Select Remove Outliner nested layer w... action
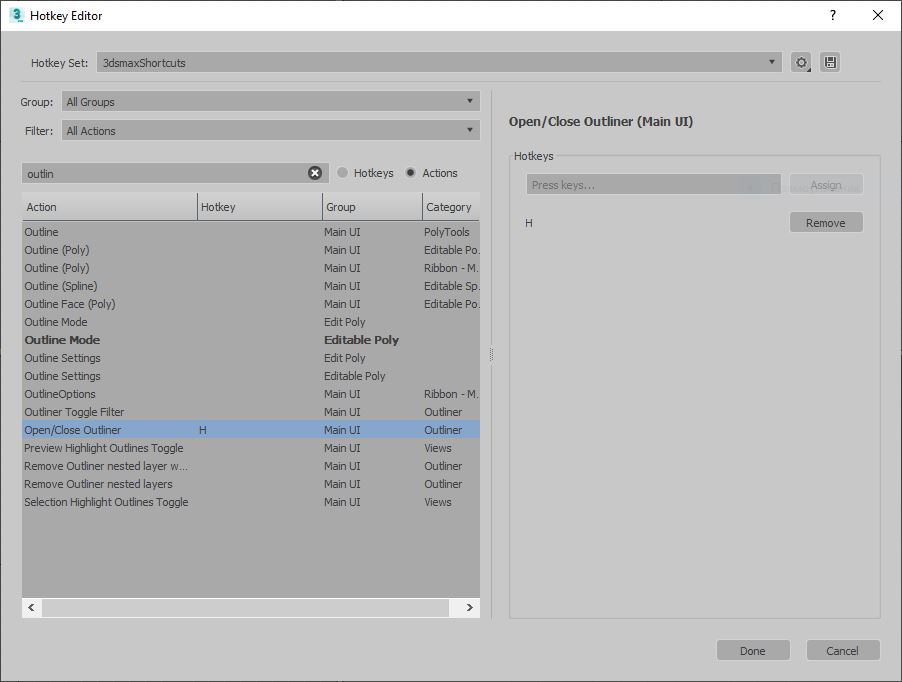The image size is (902, 682). 251,466
